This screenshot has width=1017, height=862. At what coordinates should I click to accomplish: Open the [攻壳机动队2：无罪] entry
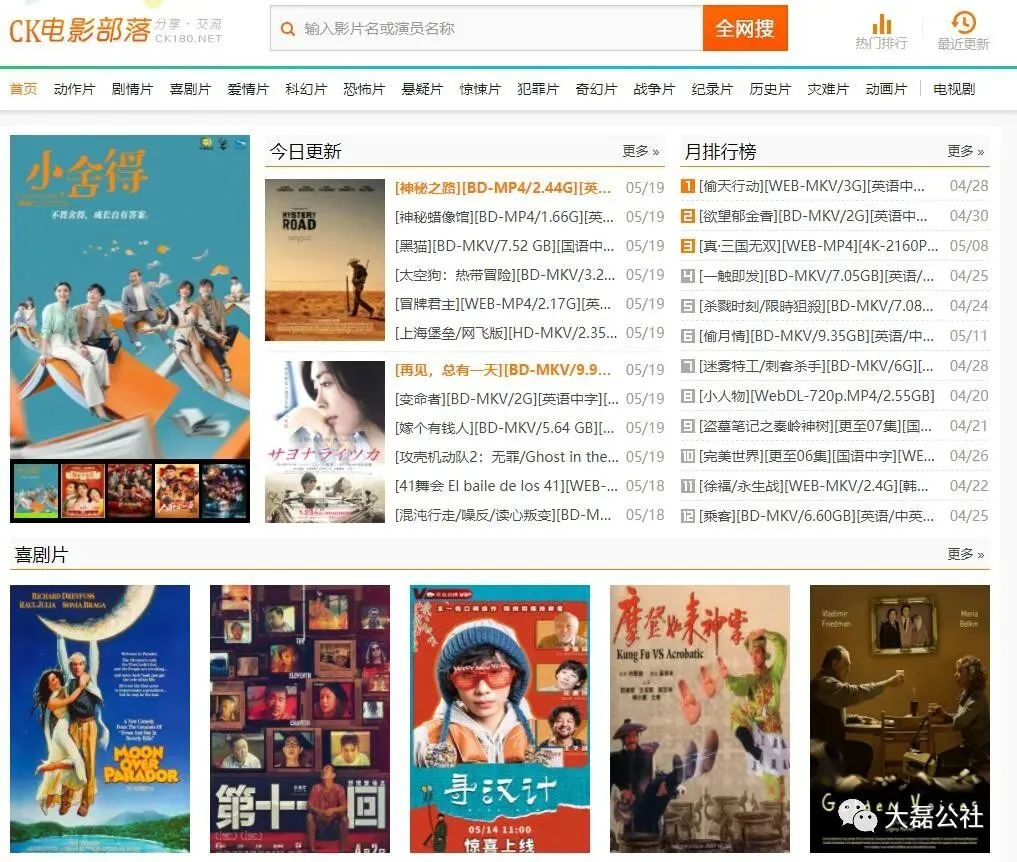pos(507,457)
